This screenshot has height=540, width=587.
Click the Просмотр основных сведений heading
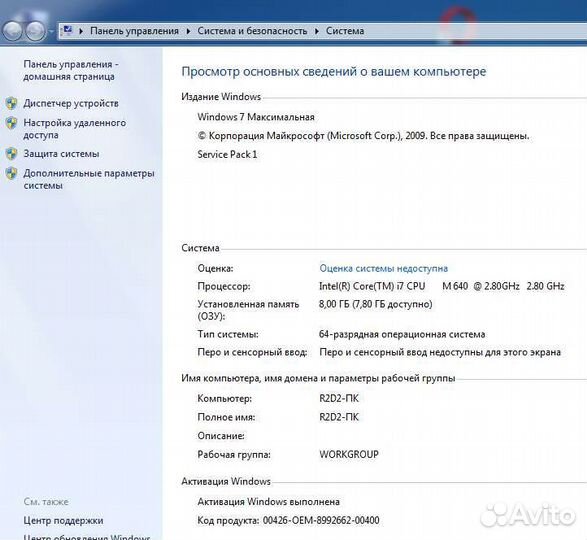[334, 71]
